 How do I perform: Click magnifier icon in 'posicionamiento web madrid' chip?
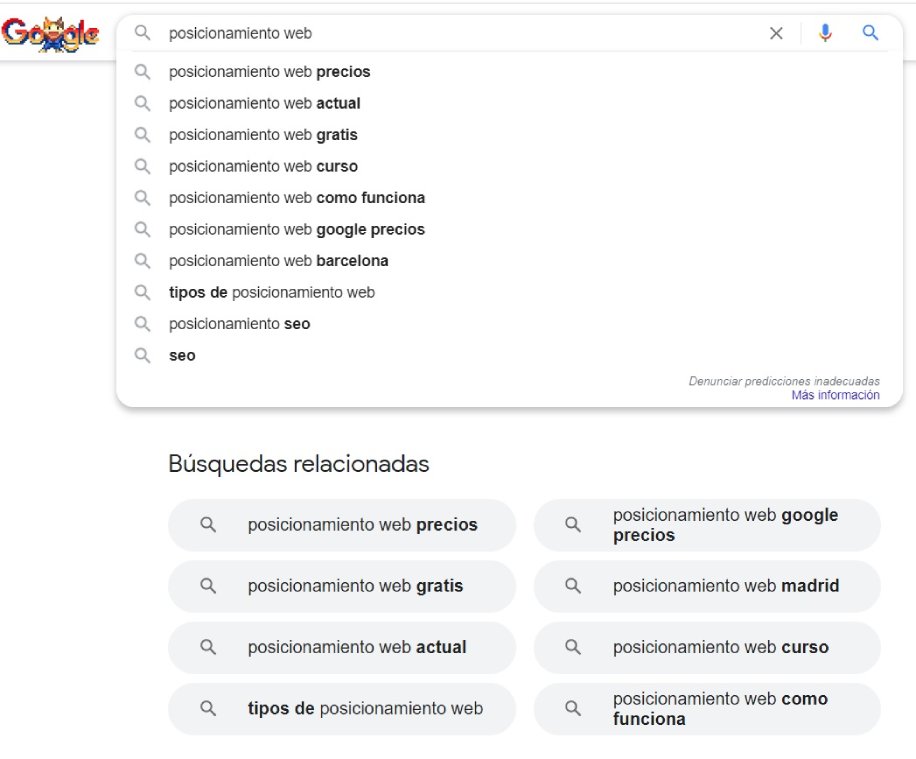pyautogui.click(x=572, y=586)
